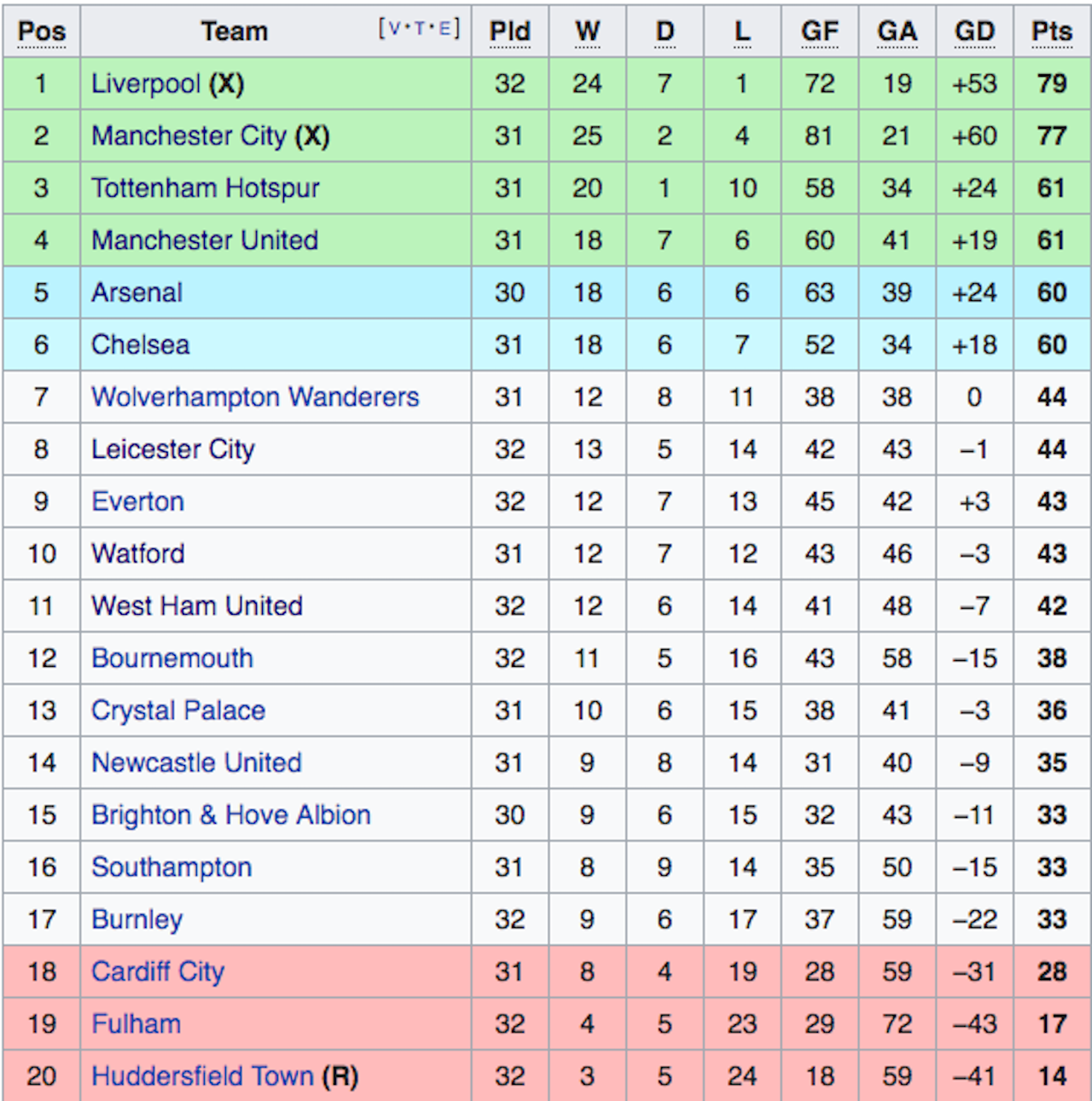This screenshot has width=1092, height=1101.
Task: Open the West Ham United link
Action: (197, 606)
